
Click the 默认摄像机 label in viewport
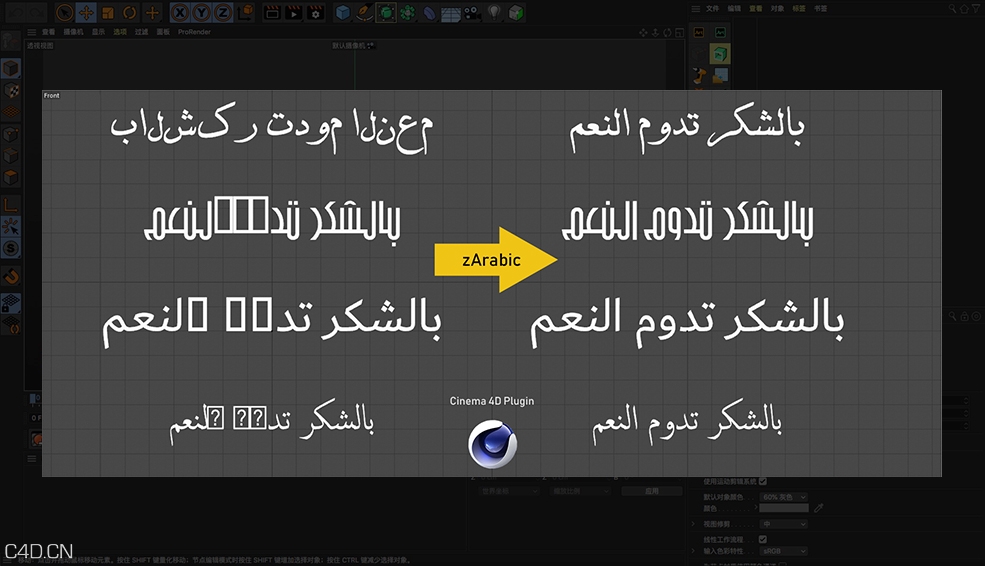(349, 46)
